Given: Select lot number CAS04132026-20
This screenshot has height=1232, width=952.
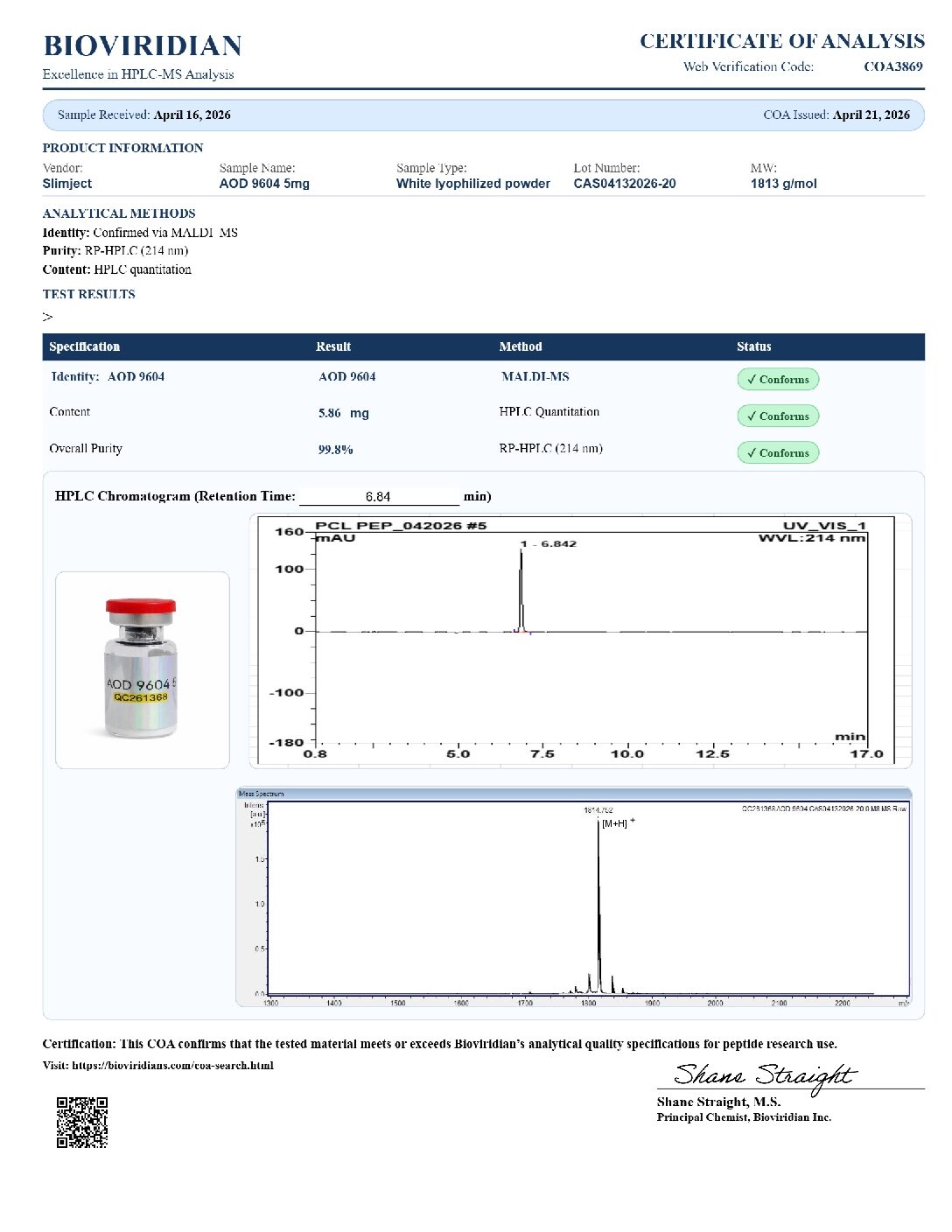Looking at the screenshot, I should (625, 184).
